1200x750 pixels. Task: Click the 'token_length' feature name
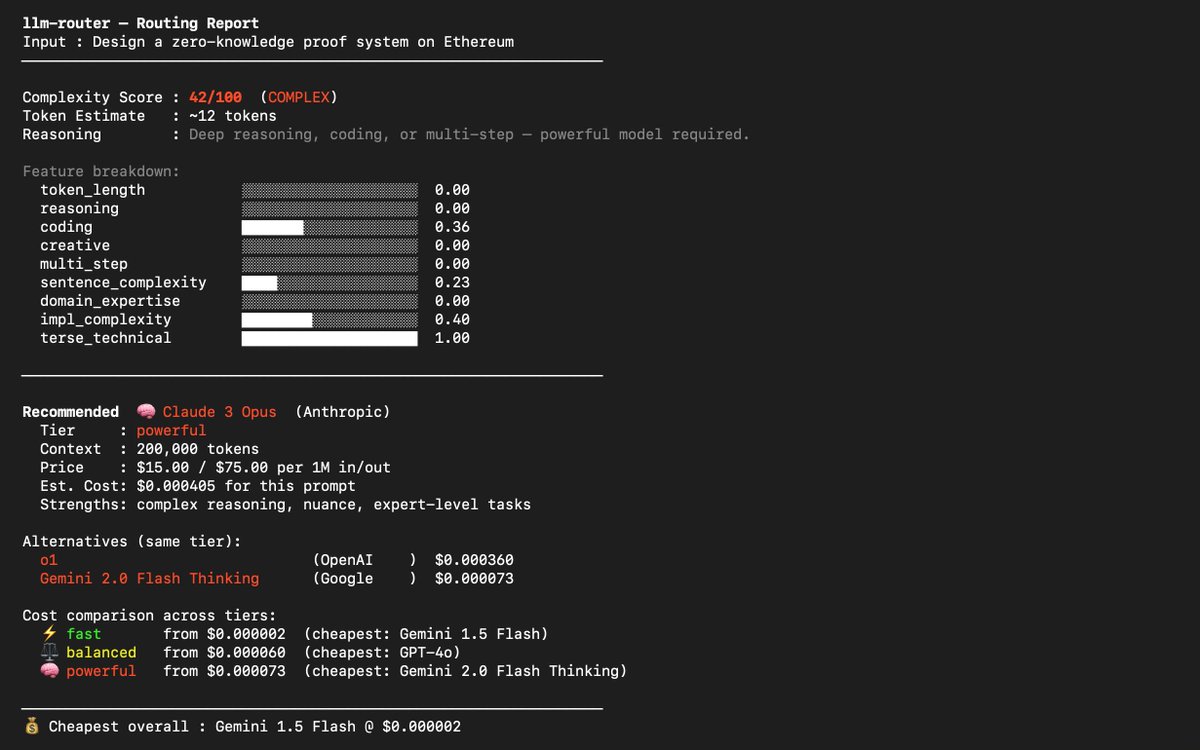[93, 190]
